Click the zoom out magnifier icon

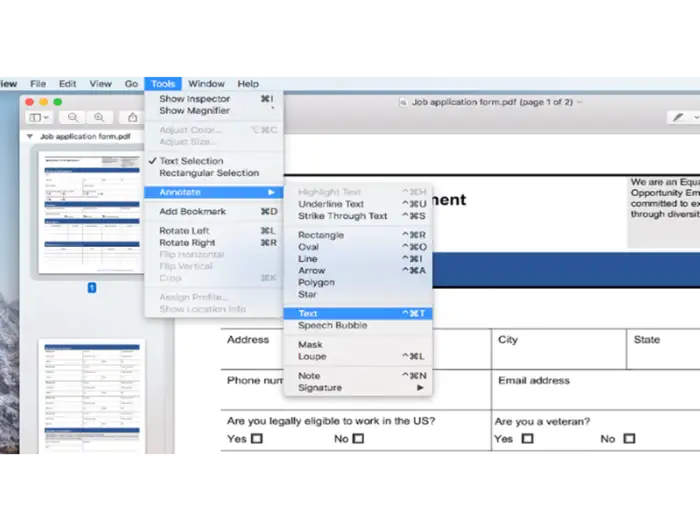74,117
